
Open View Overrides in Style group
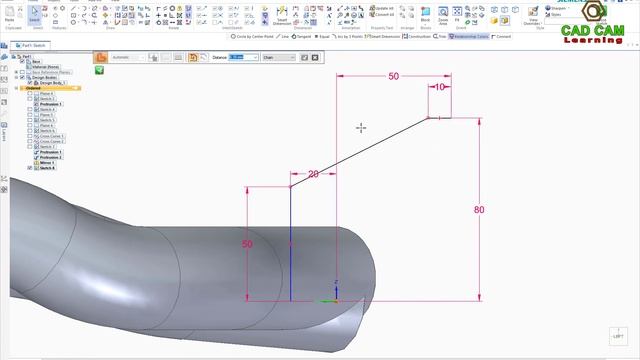(x=533, y=16)
